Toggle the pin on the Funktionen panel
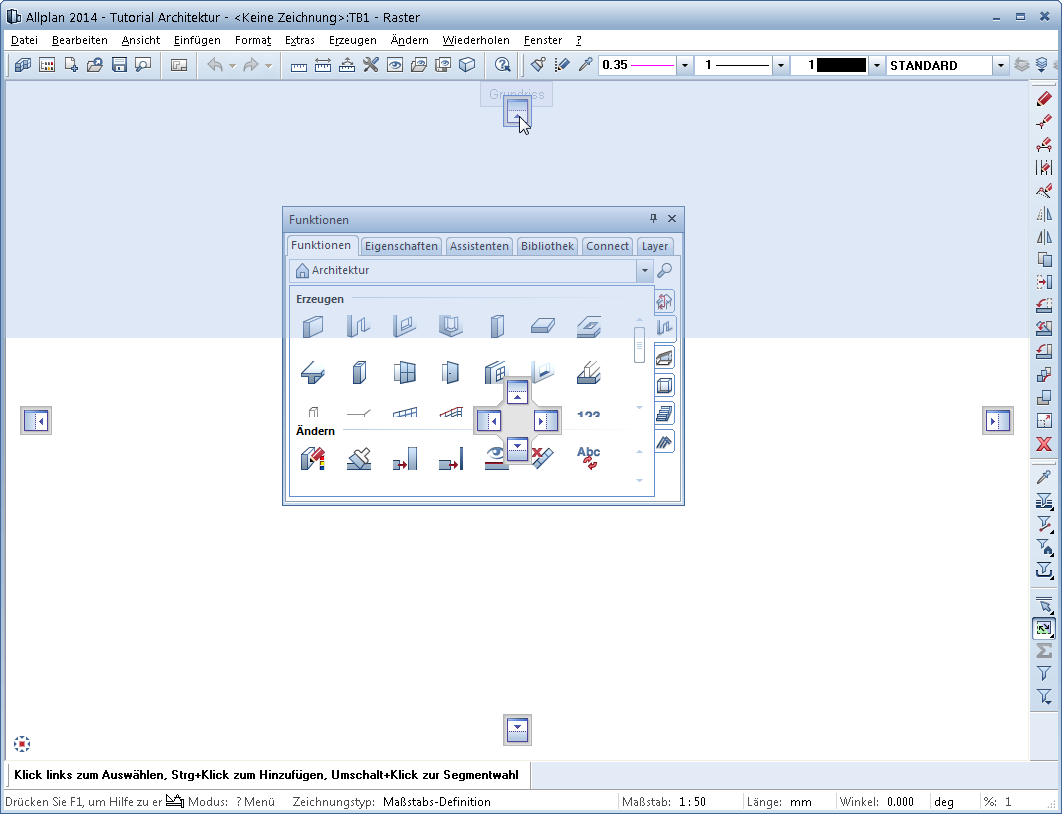Screen dimensions: 1062x814 pyautogui.click(x=654, y=218)
